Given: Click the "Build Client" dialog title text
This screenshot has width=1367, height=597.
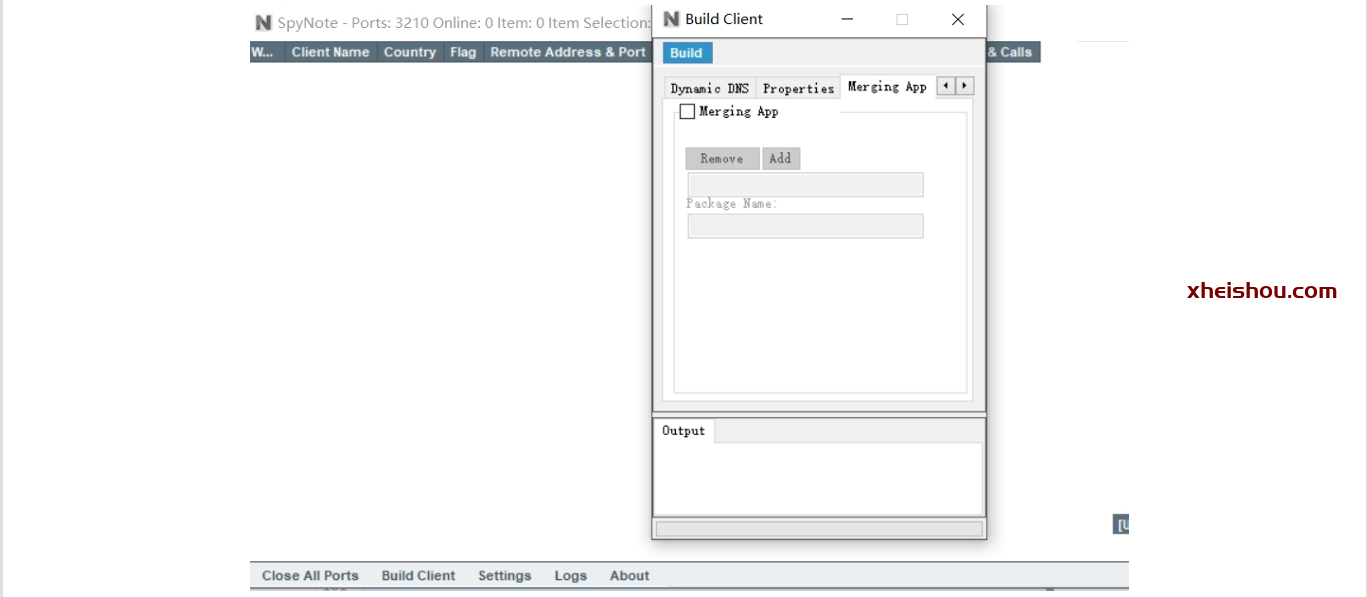Looking at the screenshot, I should [724, 19].
